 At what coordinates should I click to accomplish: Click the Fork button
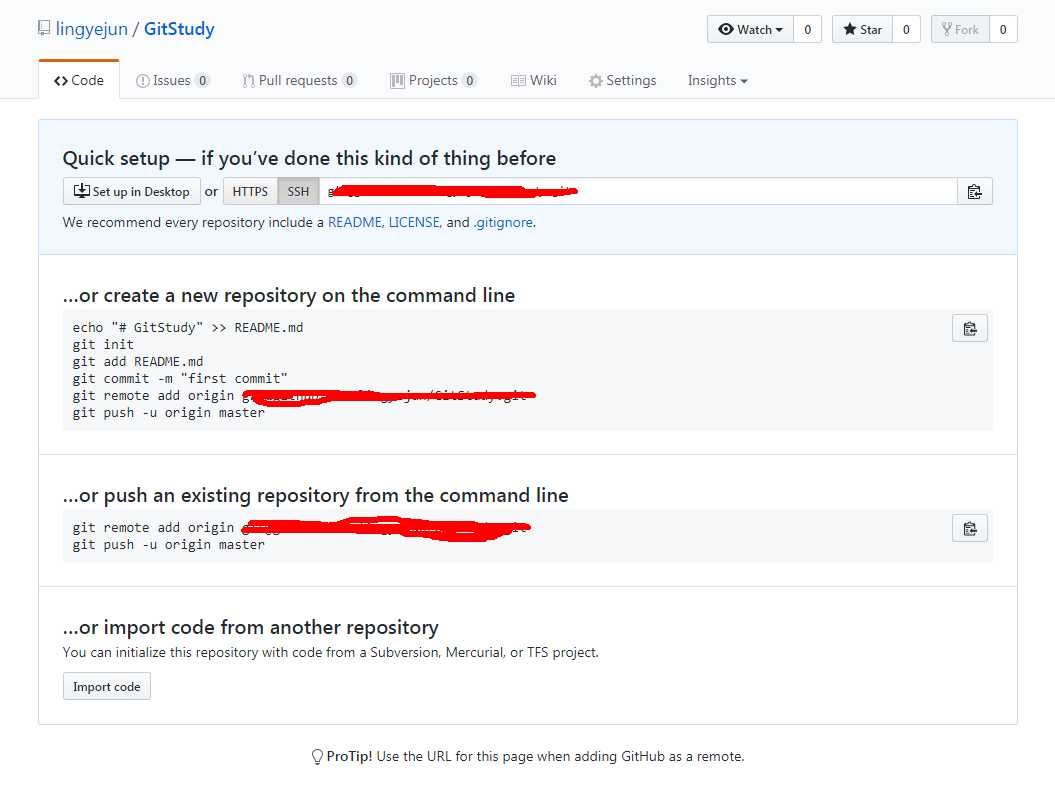[960, 30]
